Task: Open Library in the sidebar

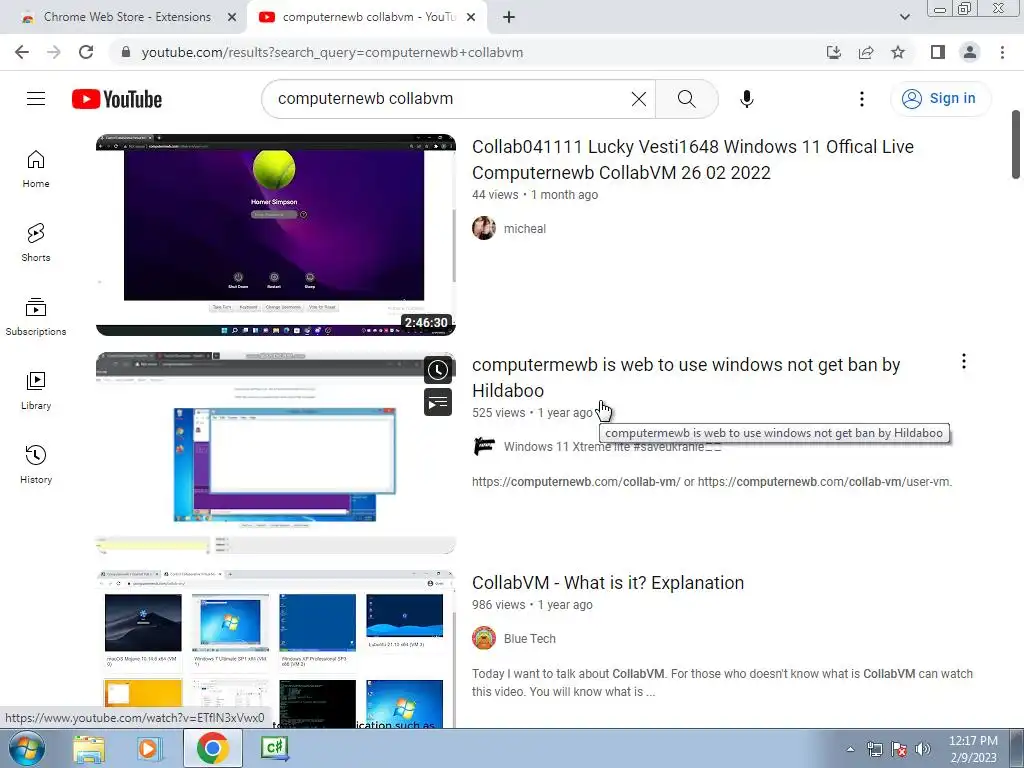Action: tap(36, 390)
